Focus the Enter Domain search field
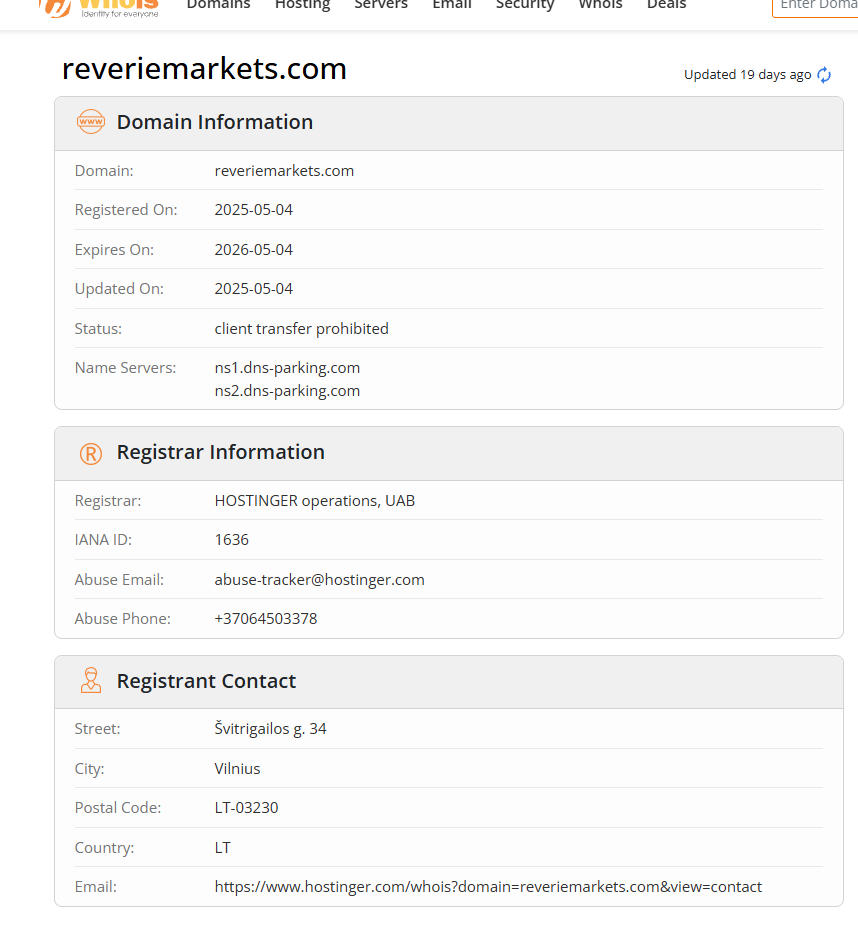This screenshot has width=858, height=928. [x=816, y=5]
